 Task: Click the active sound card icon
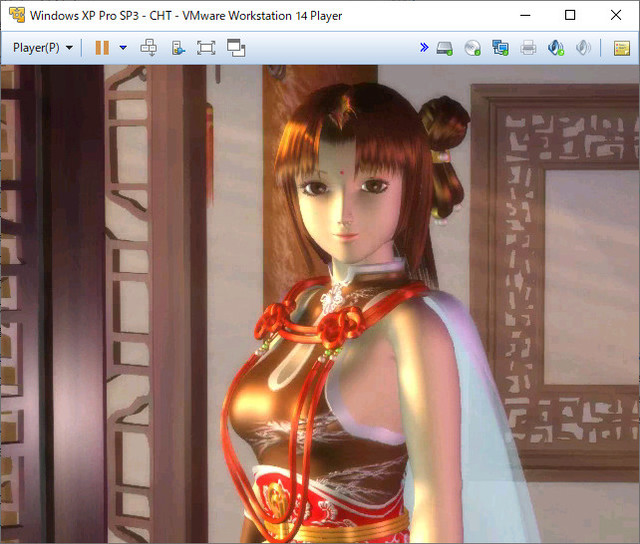point(556,48)
